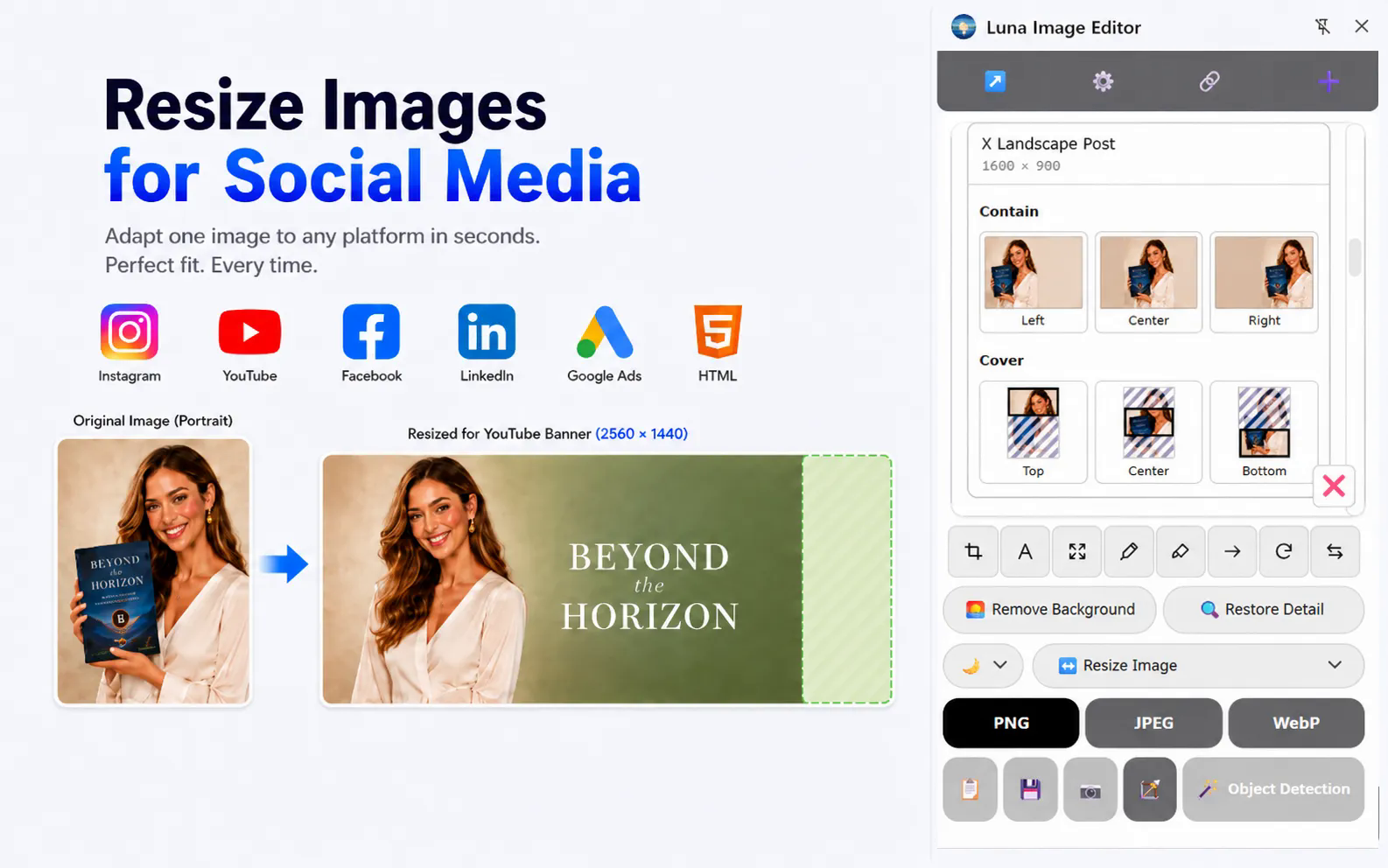The image size is (1388, 868).
Task: Click the Flip swap arrows icon
Action: [1335, 551]
